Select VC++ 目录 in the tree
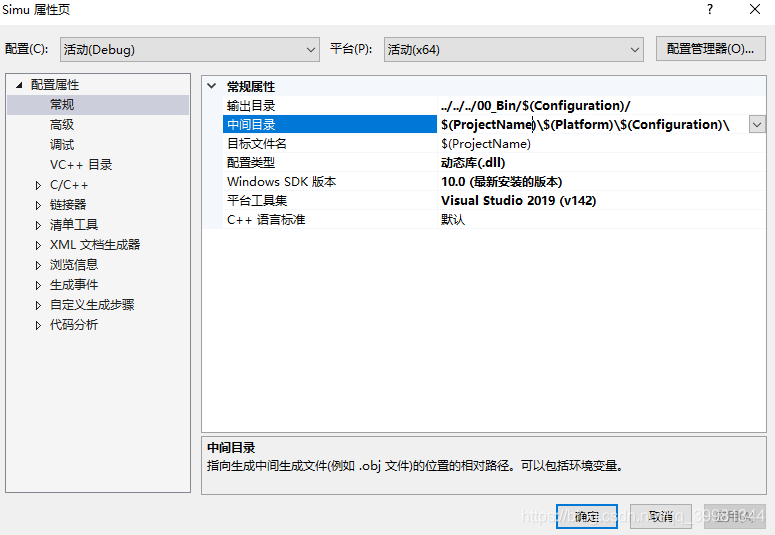 (x=81, y=165)
